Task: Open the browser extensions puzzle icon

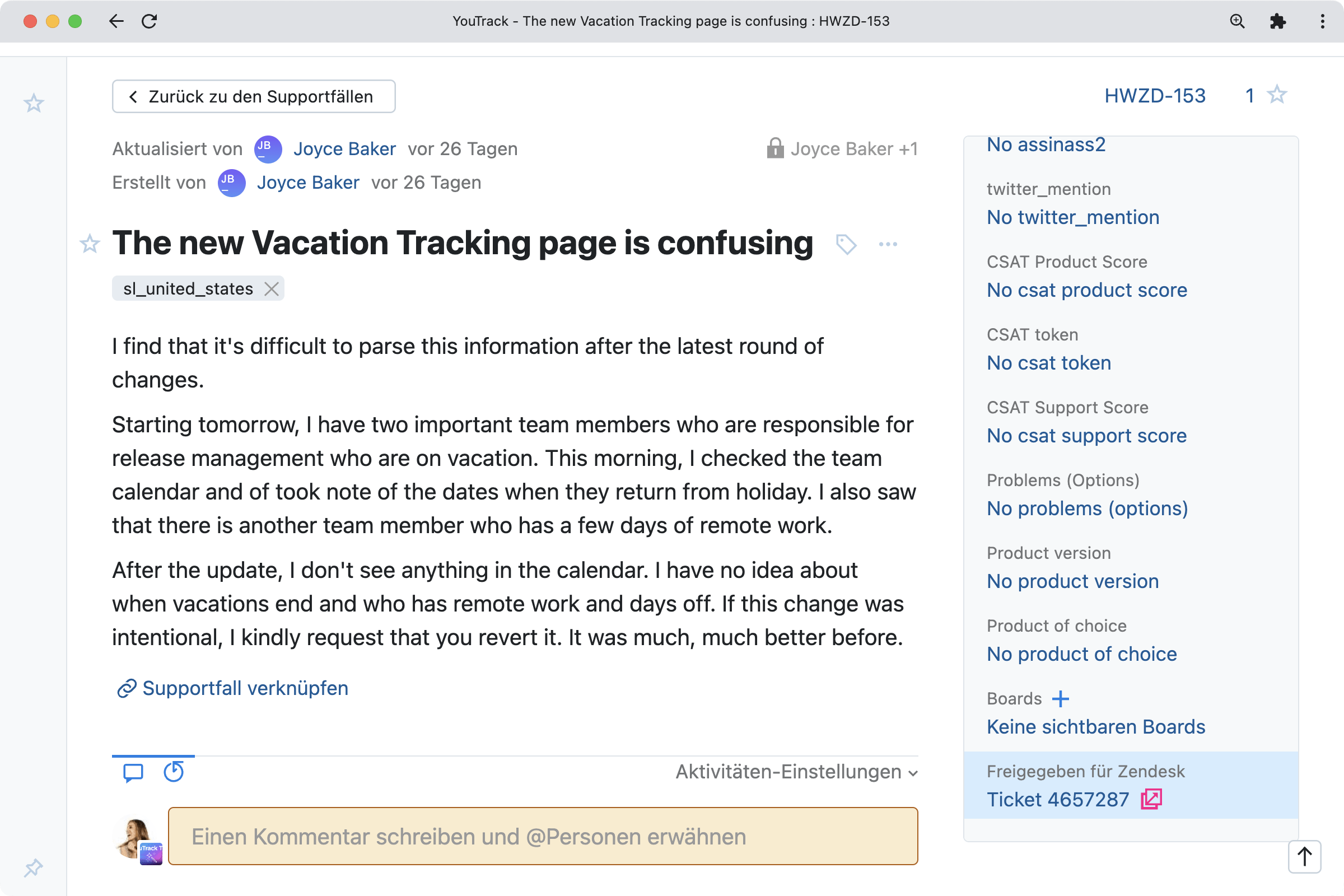Action: (x=1278, y=21)
